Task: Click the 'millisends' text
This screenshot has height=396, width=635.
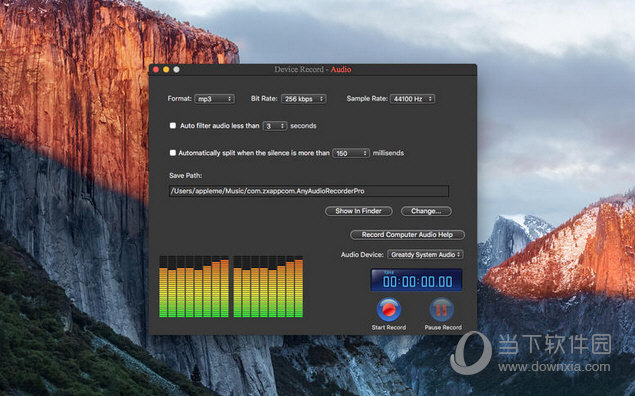Action: (388, 153)
